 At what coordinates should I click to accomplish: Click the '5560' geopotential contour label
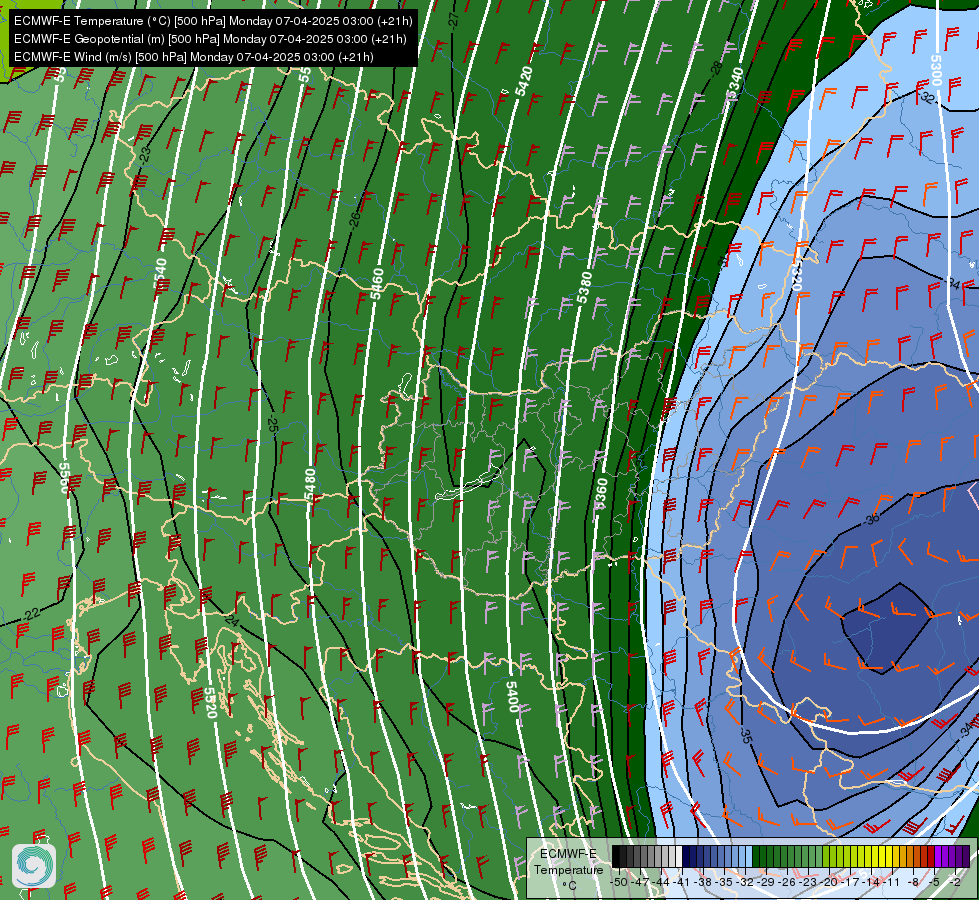(64, 478)
